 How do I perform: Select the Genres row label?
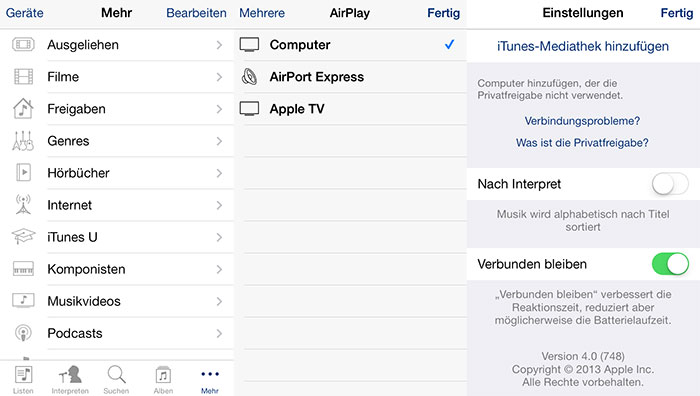coord(68,141)
